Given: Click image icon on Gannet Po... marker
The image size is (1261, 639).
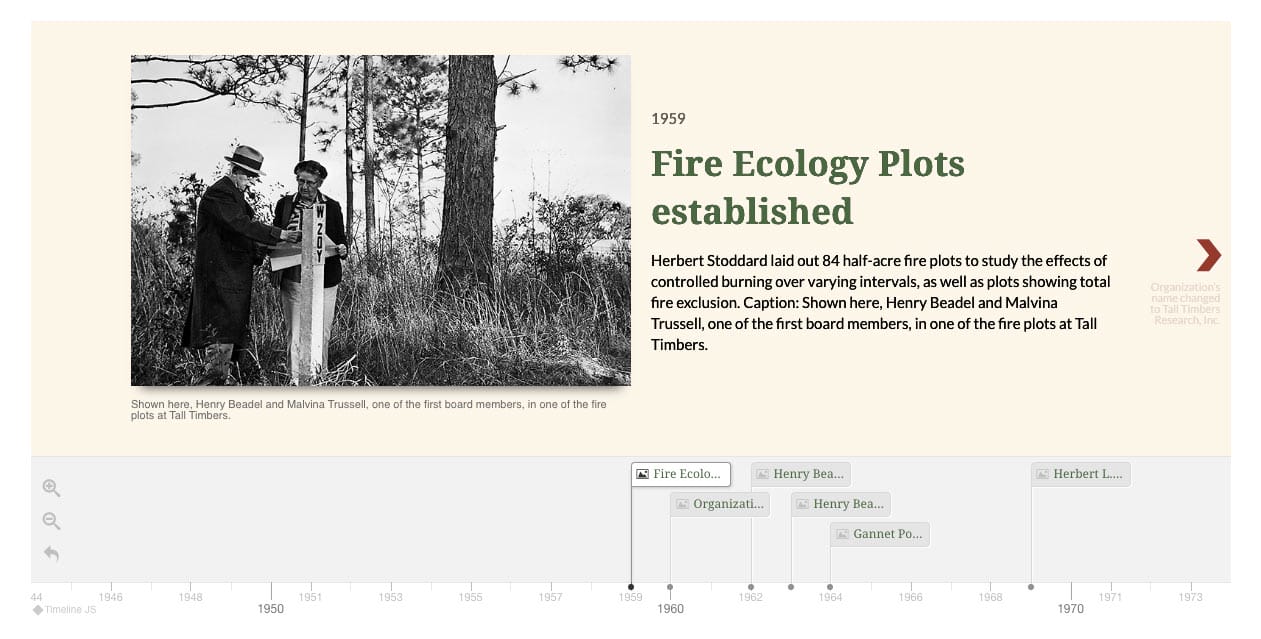Looking at the screenshot, I should pyautogui.click(x=842, y=534).
